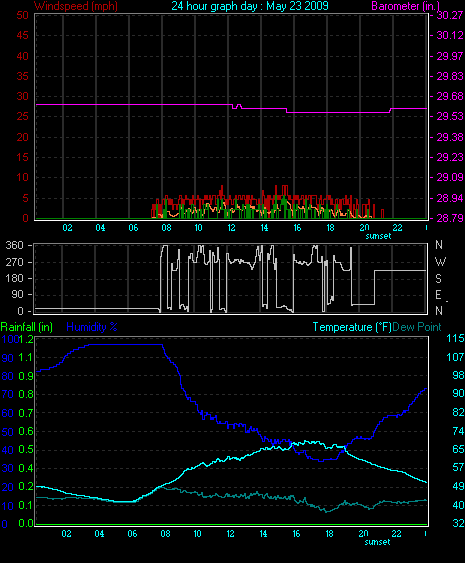
Task: Select the title '24 hour graph day : May 23 2009'
Action: click(250, 6)
